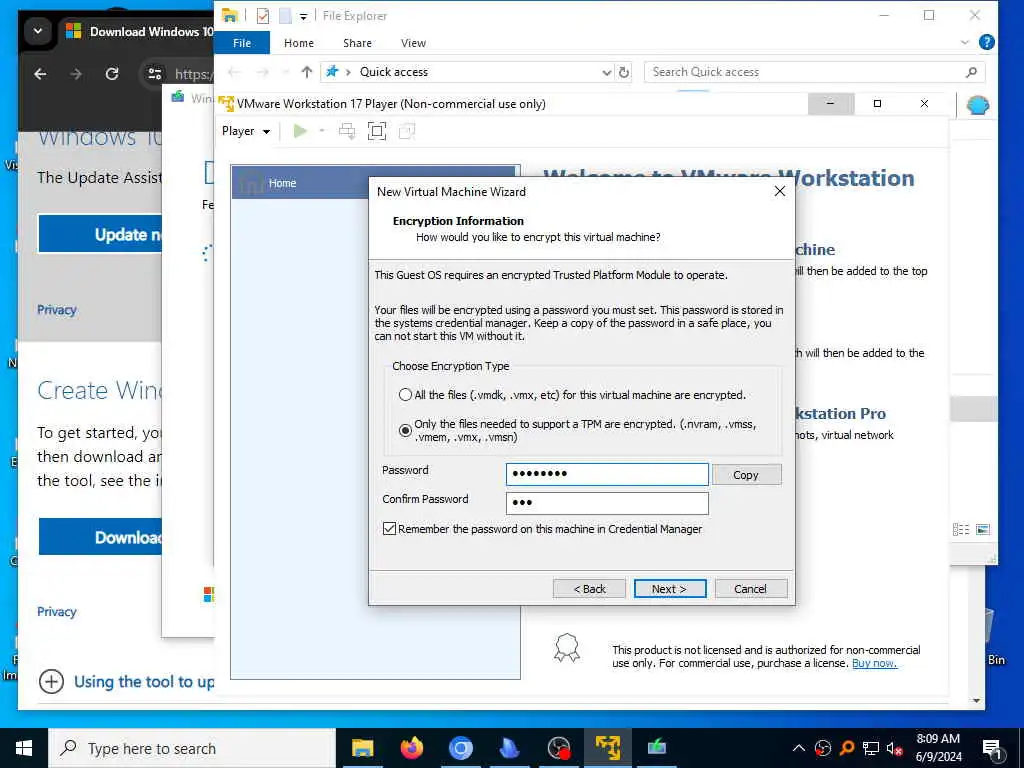Follow the upper Privacy link on web page
The height and width of the screenshot is (768, 1024).
(x=57, y=310)
